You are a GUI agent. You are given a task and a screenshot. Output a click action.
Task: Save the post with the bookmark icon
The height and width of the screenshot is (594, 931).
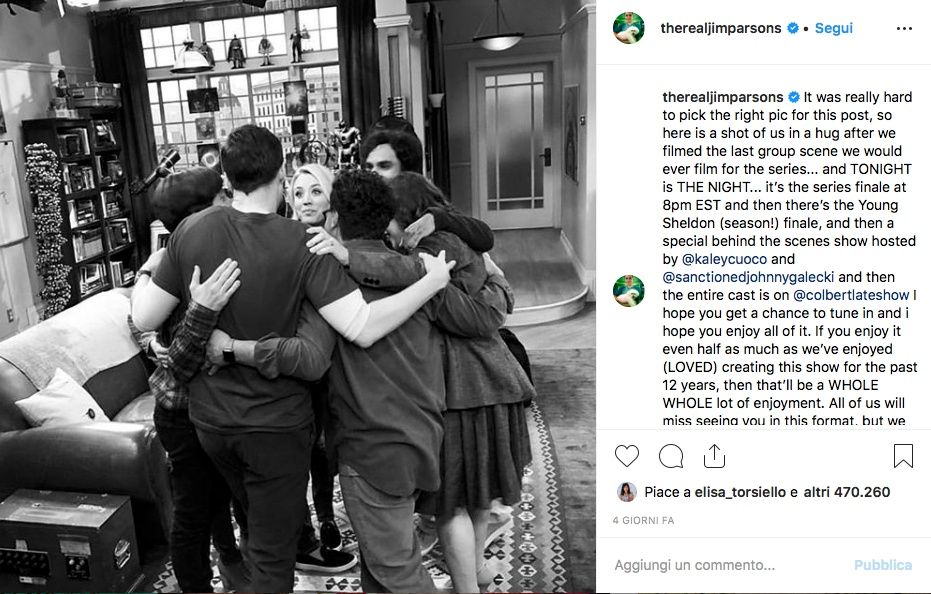coord(903,456)
